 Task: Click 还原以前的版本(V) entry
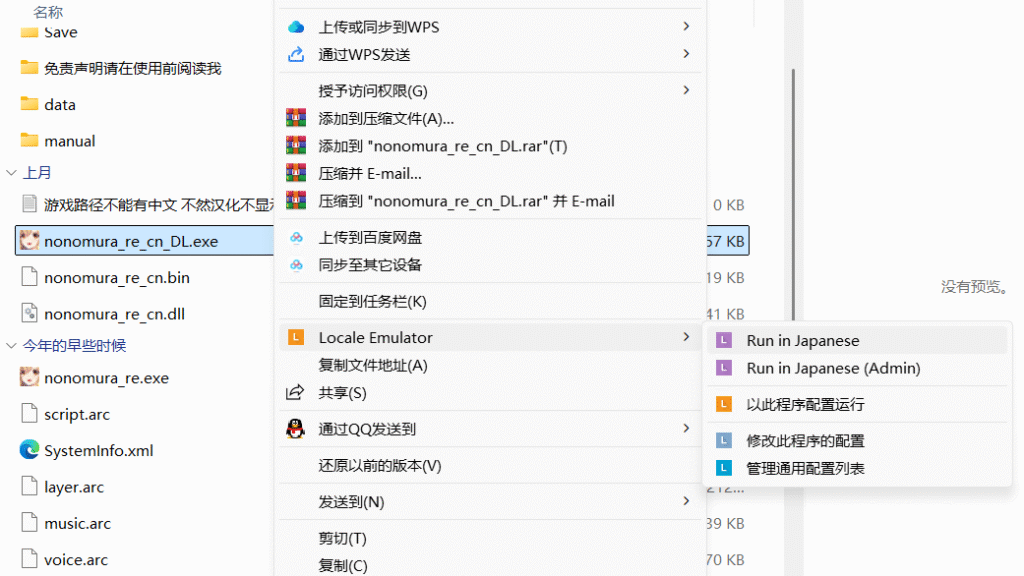point(379,465)
